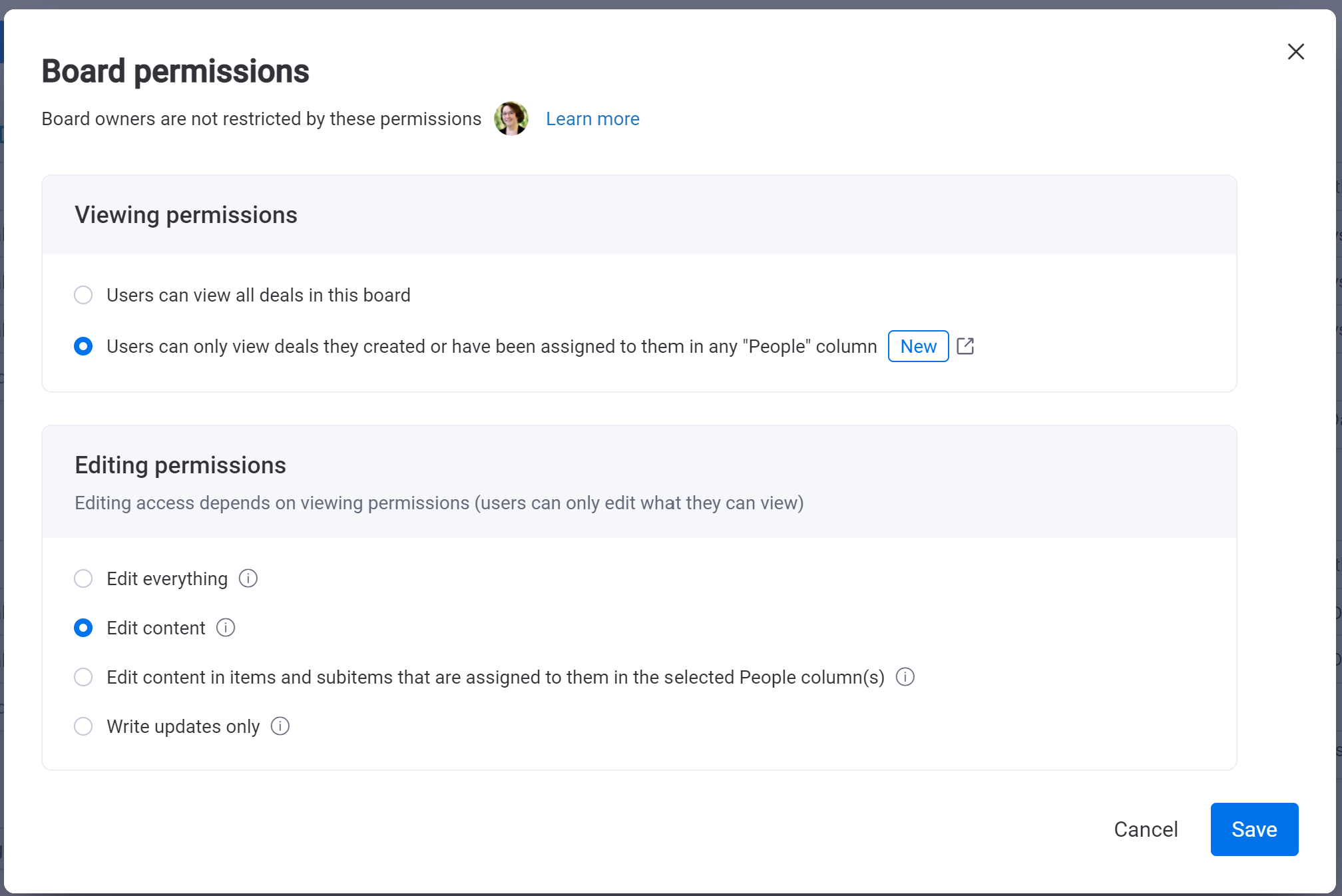Select the Edit everything radio button

(83, 578)
